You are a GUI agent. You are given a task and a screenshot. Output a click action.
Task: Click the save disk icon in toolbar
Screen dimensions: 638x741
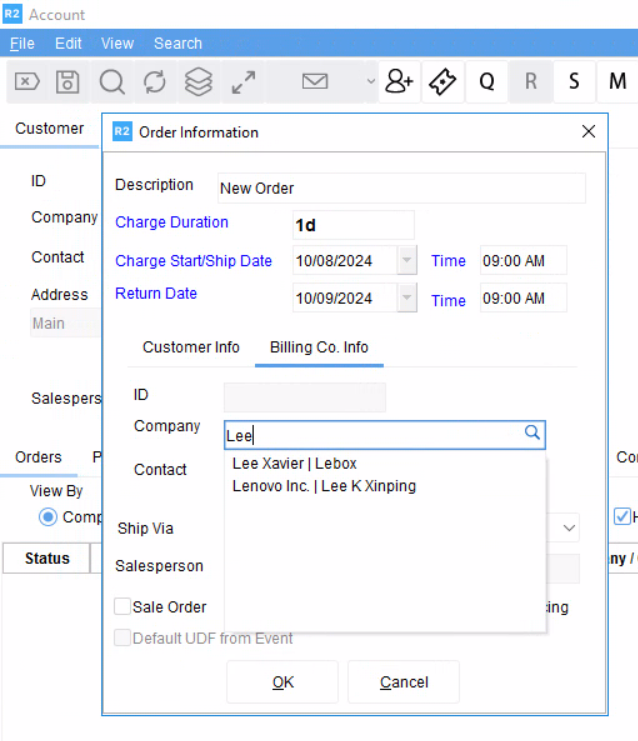(x=67, y=82)
